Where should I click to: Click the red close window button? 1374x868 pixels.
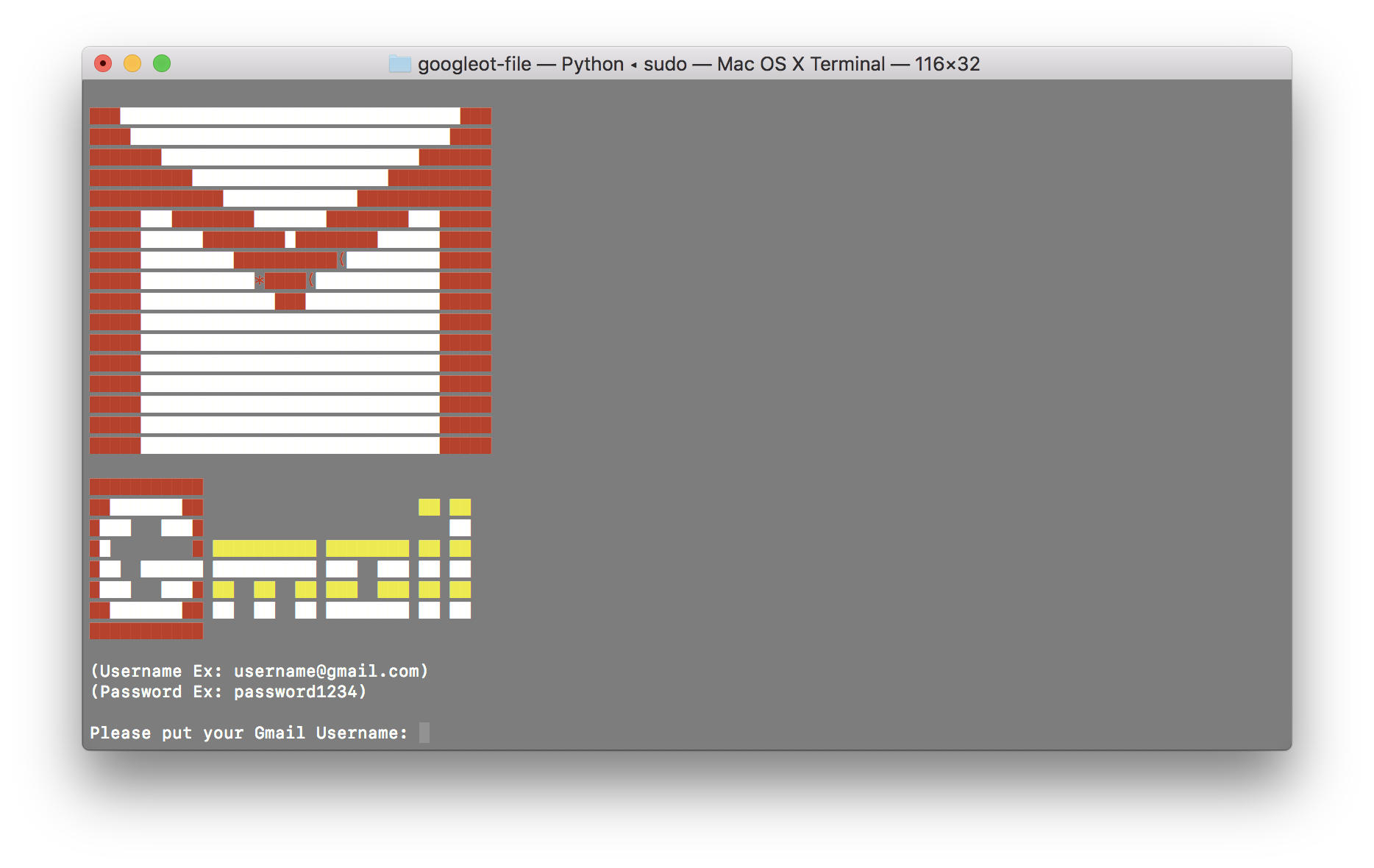(103, 64)
